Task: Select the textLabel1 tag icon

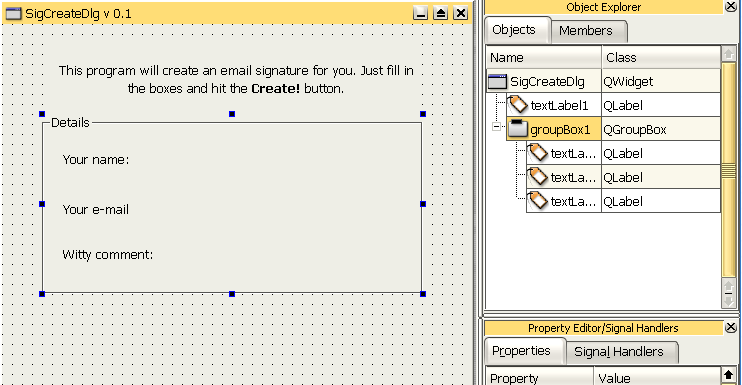Action: [517, 105]
